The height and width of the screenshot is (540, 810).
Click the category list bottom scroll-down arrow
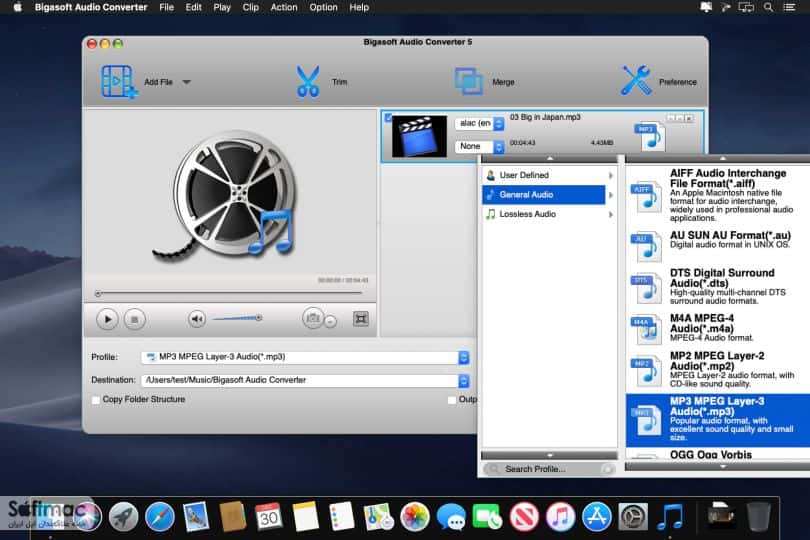549,455
